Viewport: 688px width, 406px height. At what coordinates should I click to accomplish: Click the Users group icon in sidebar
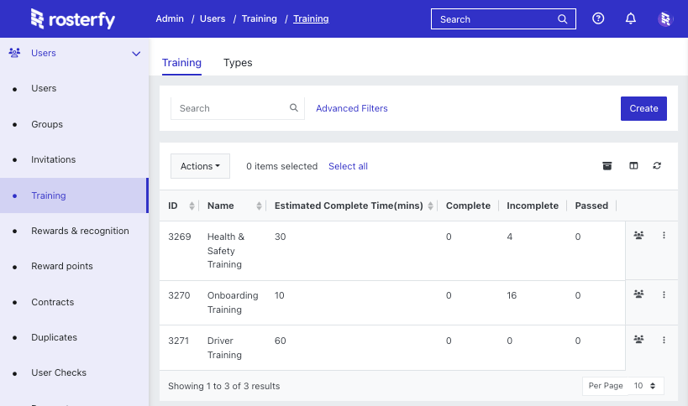pos(14,53)
